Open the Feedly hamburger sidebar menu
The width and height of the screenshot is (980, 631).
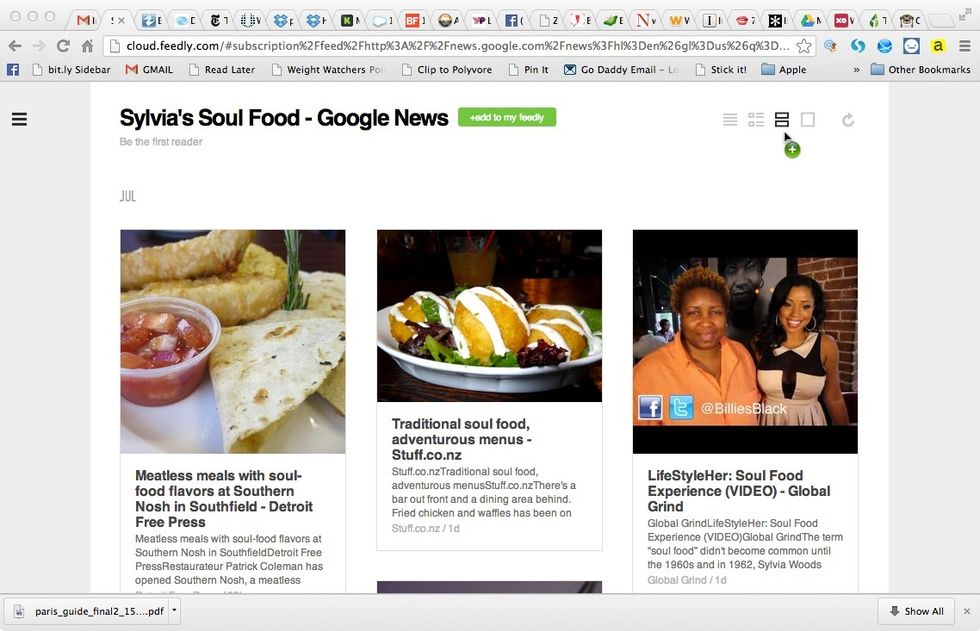coord(19,120)
